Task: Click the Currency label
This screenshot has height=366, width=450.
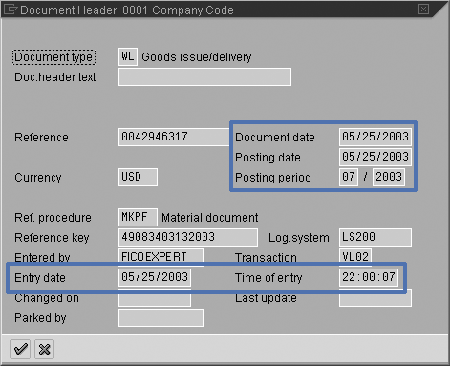Action: pyautogui.click(x=38, y=178)
